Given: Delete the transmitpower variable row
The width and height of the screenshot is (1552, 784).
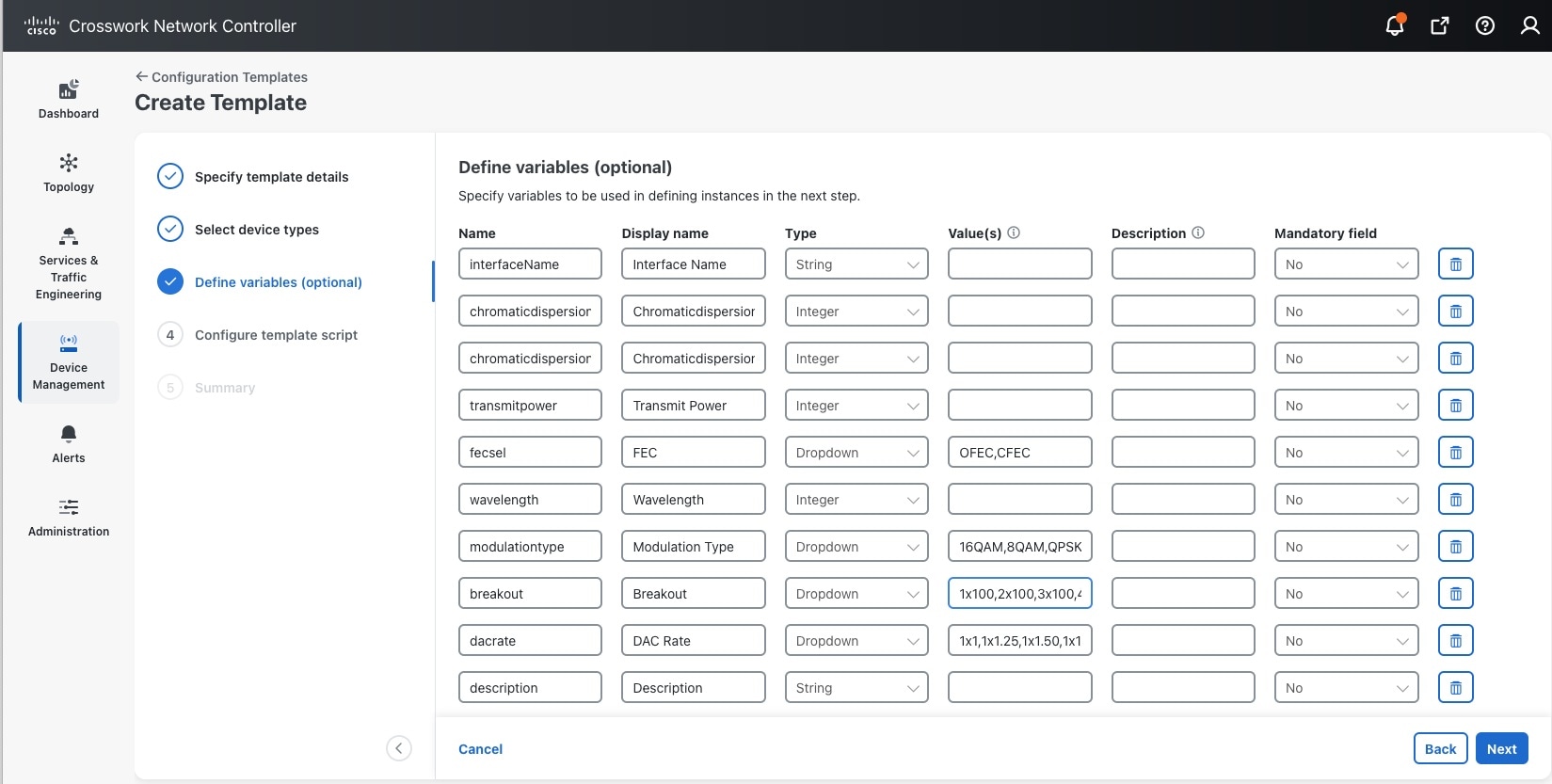Looking at the screenshot, I should click(x=1456, y=405).
